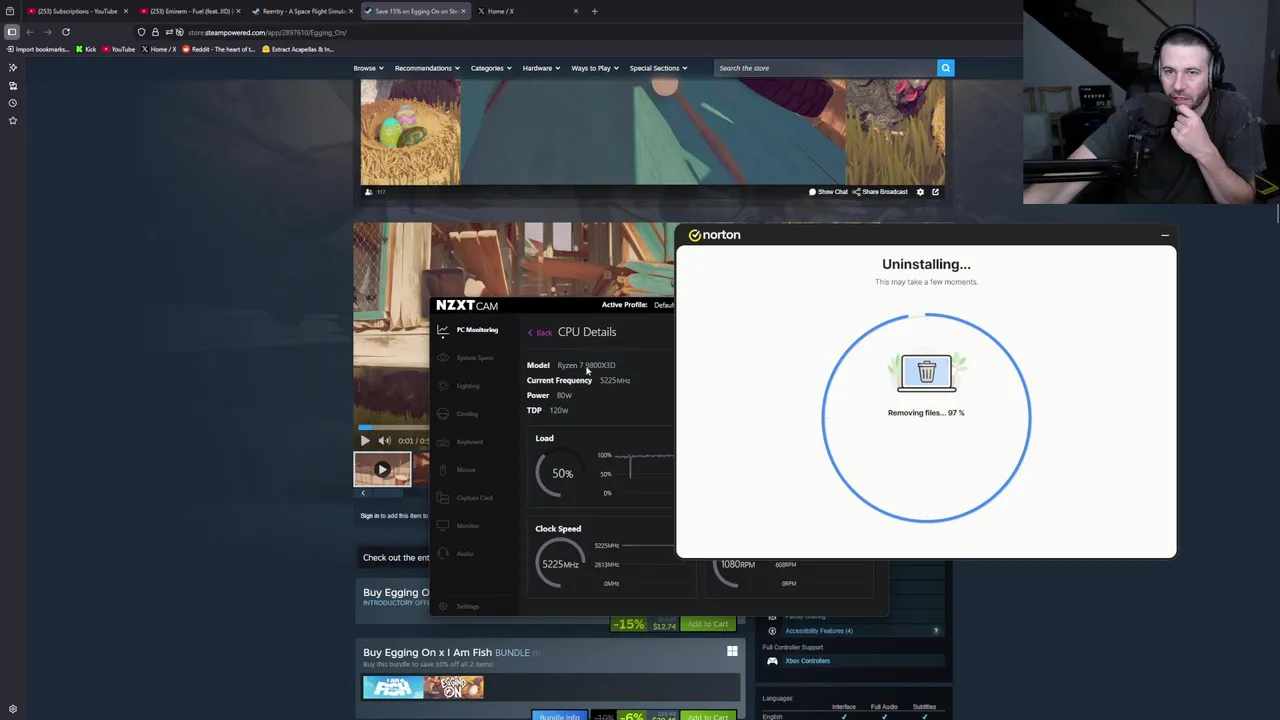Expand the Categories dropdown

click(491, 68)
